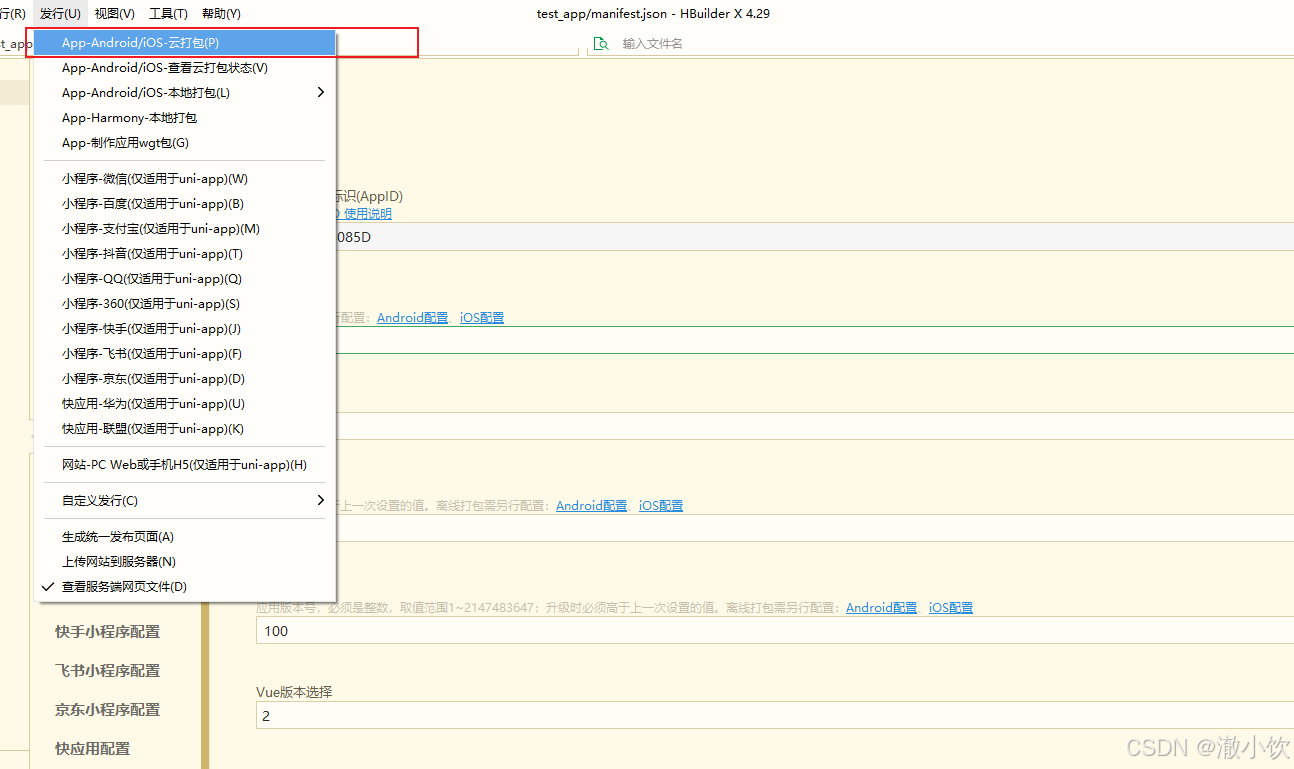The image size is (1294, 769).
Task: Click the AppID field ending in 085D
Action: click(815, 237)
